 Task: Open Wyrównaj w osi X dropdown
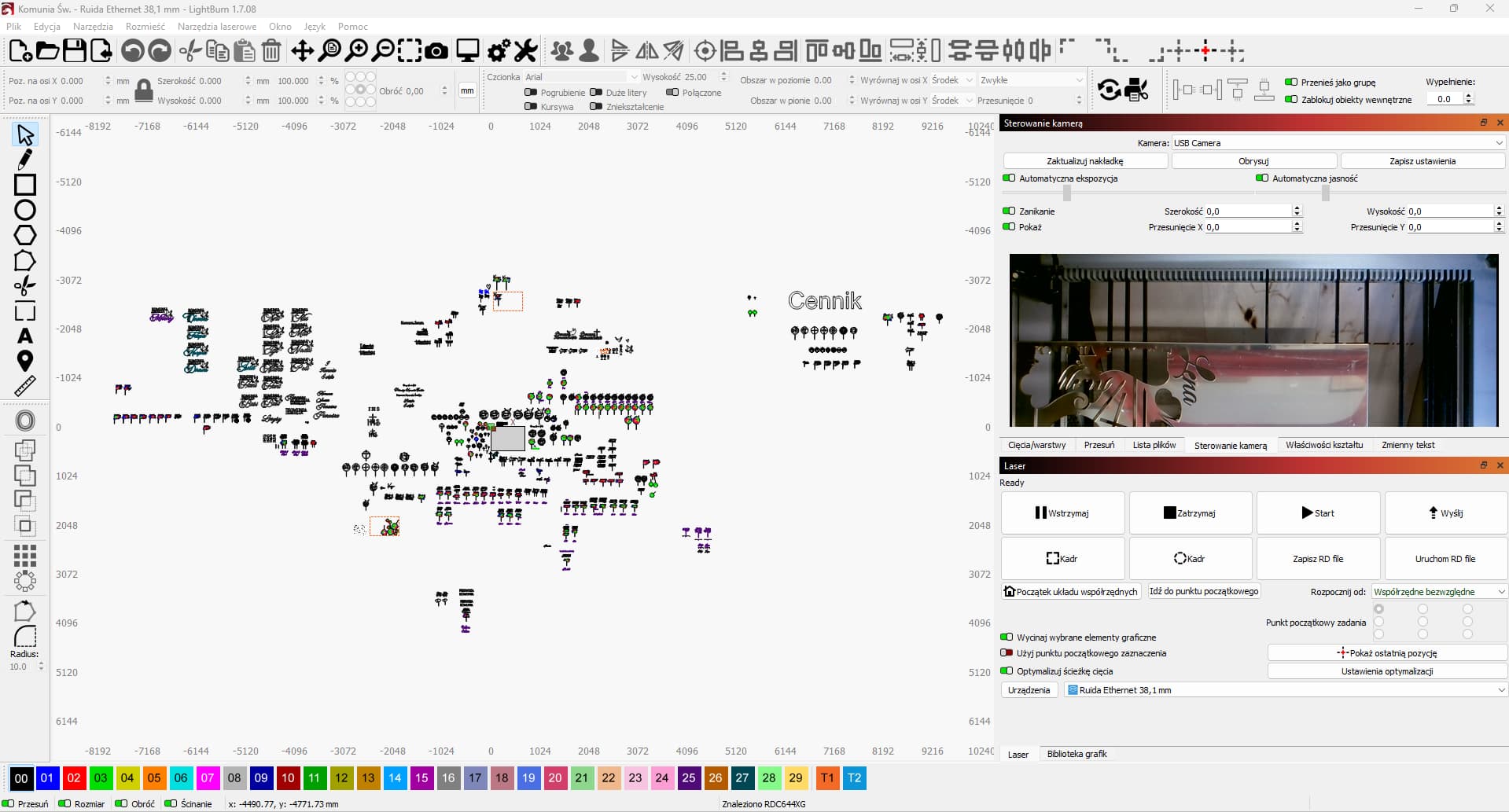(x=952, y=80)
